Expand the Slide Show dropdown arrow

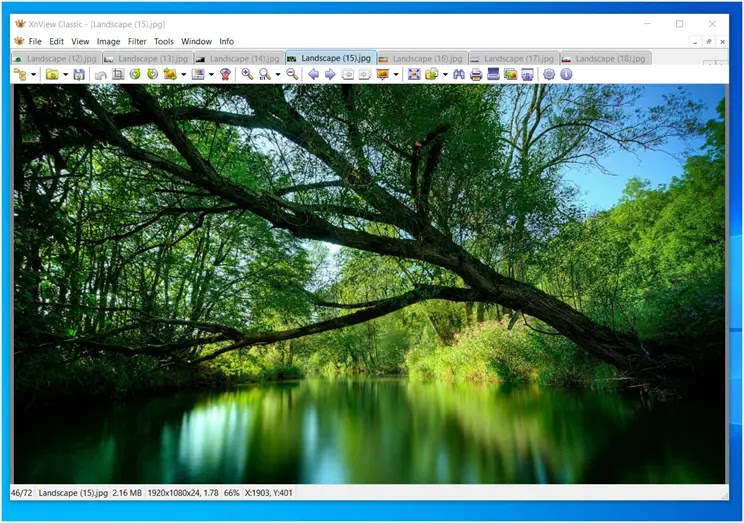click(x=396, y=75)
